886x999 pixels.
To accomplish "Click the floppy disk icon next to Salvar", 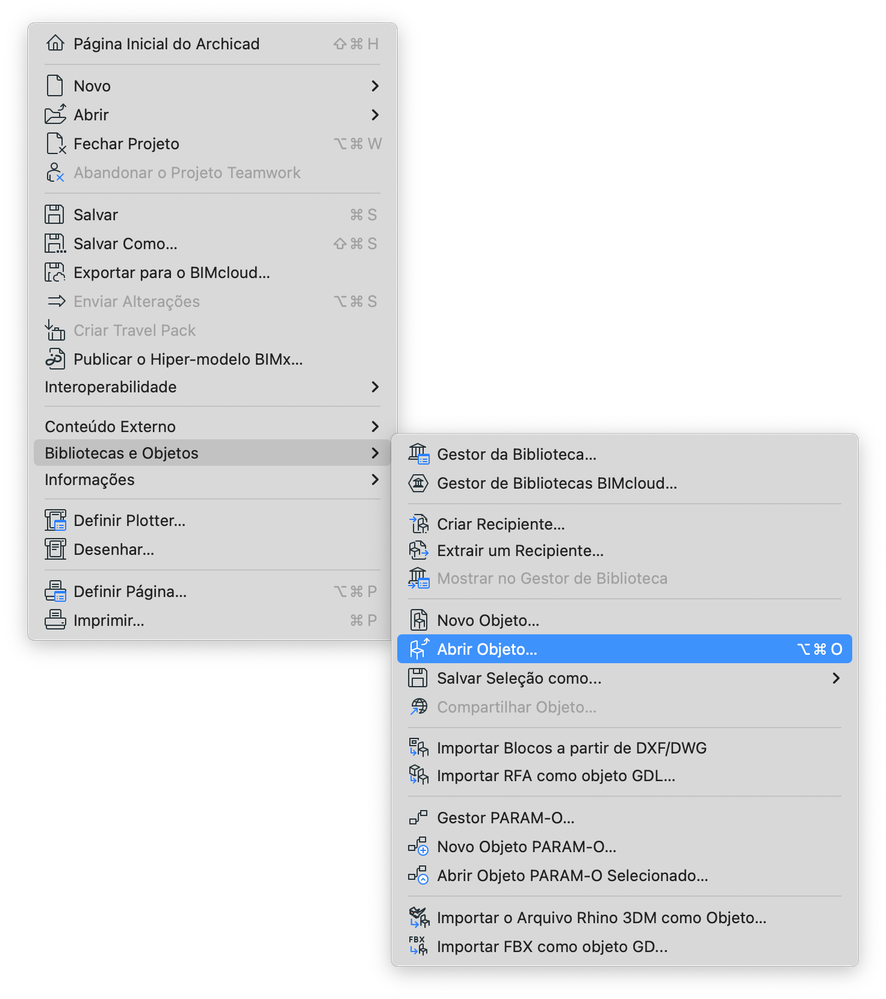I will 54,214.
